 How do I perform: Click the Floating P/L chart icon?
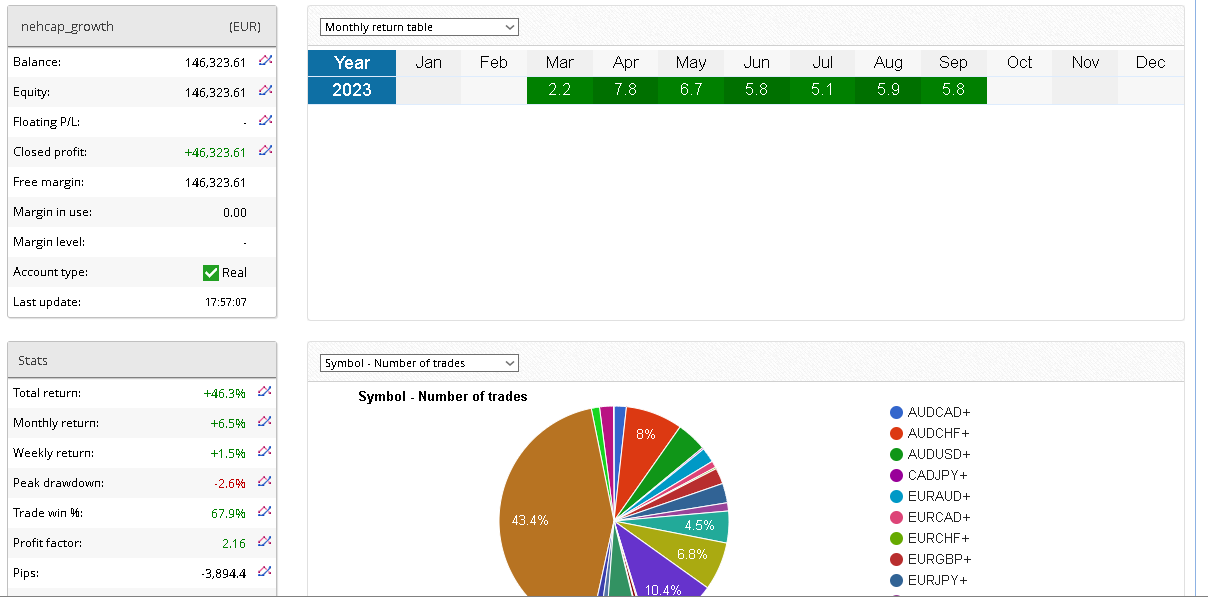click(265, 121)
